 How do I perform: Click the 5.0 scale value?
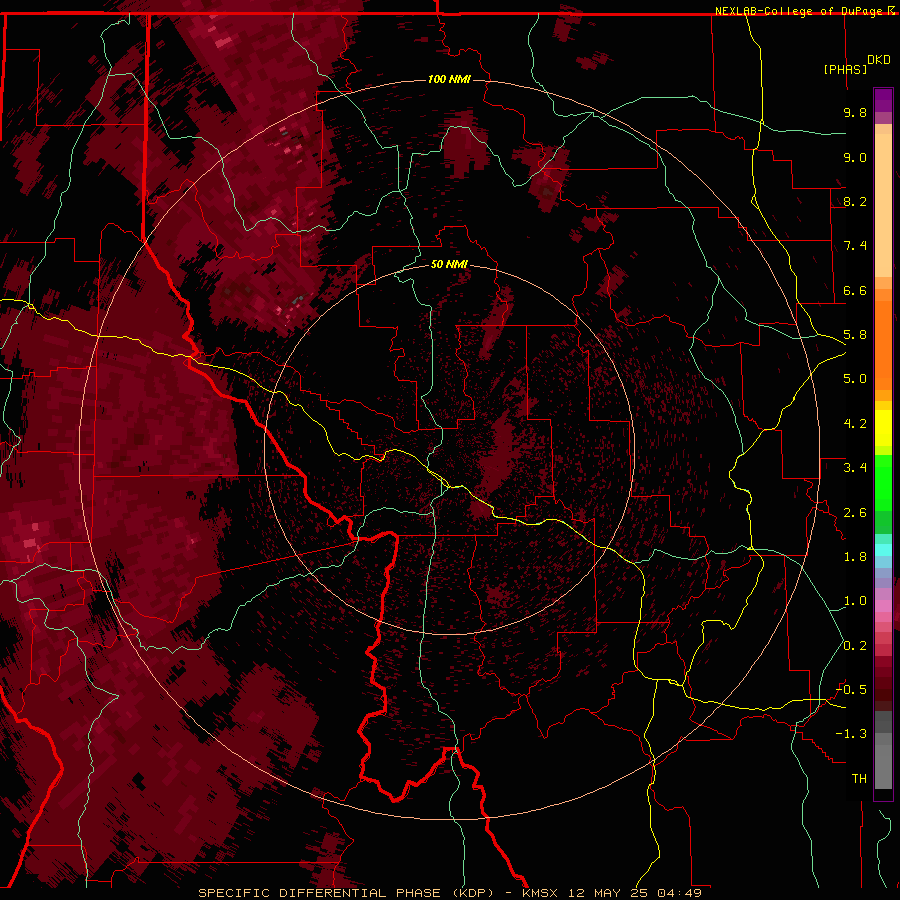pyautogui.click(x=855, y=379)
